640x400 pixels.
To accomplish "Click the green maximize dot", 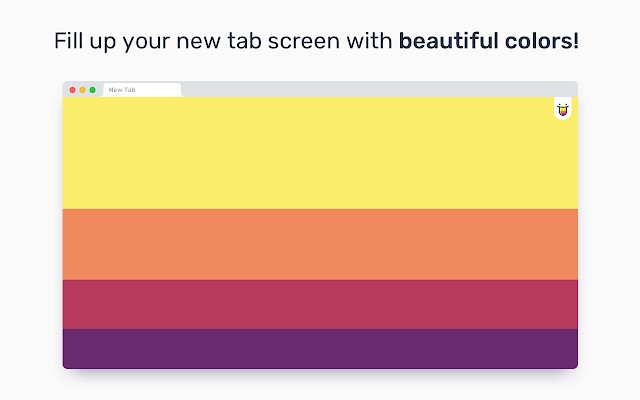I will pos(93,90).
